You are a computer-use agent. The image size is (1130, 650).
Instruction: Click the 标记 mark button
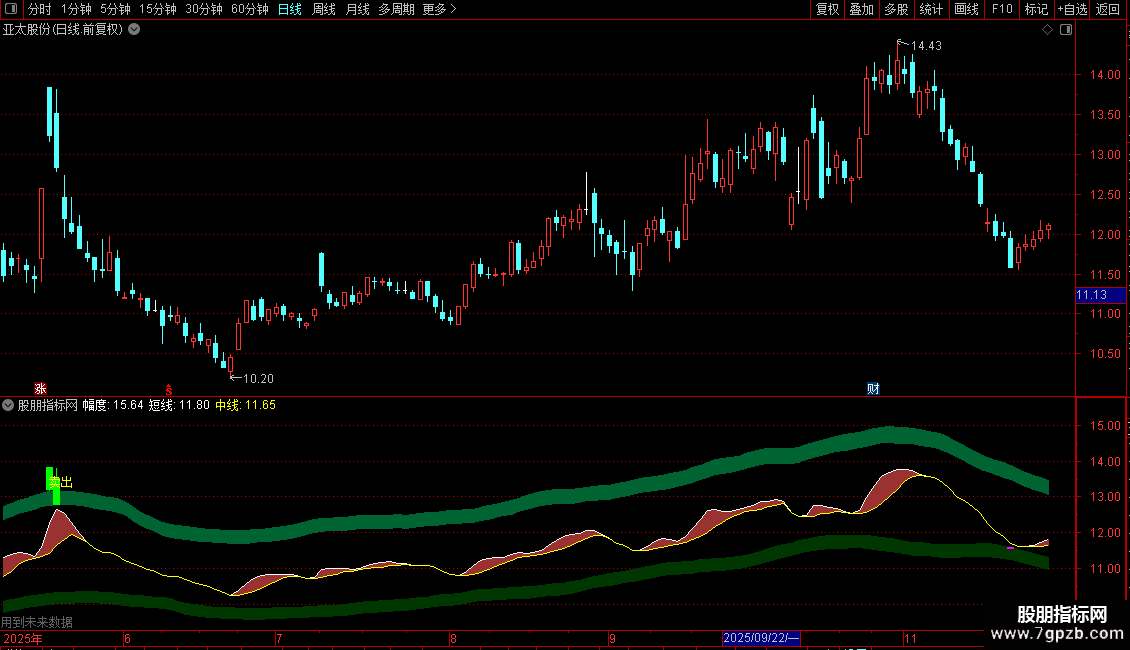[x=1036, y=9]
